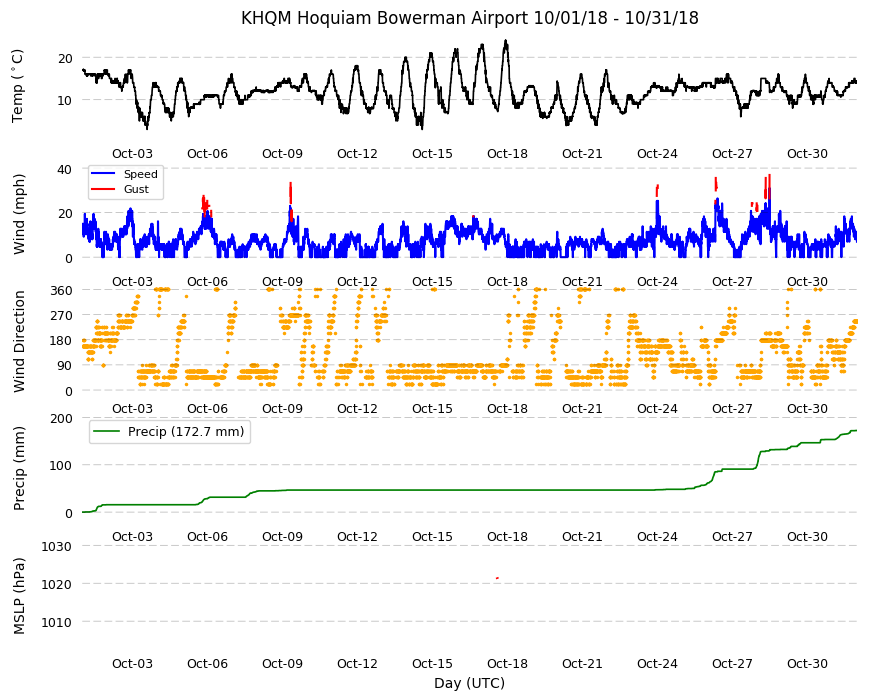
Task: Click Oct-18 tick under temperature plot
Action: [507, 154]
